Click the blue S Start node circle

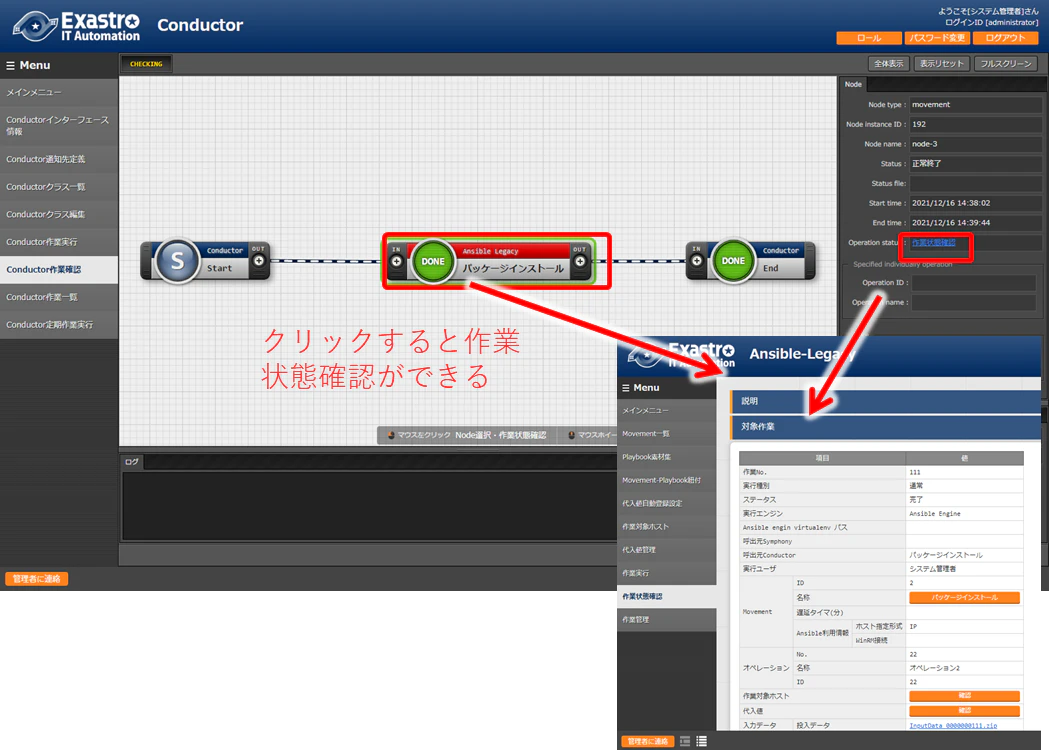177,260
